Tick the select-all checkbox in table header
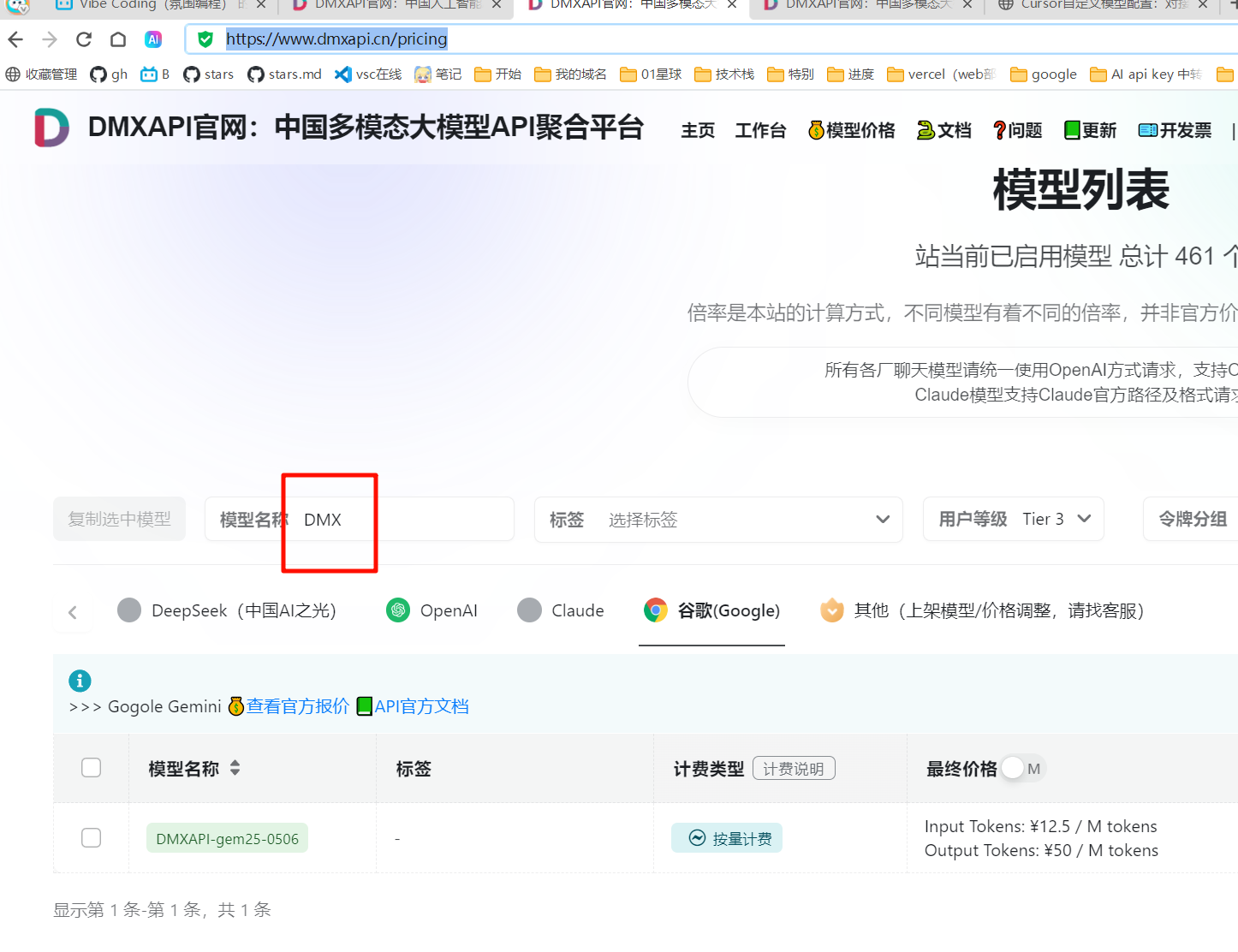 91,767
